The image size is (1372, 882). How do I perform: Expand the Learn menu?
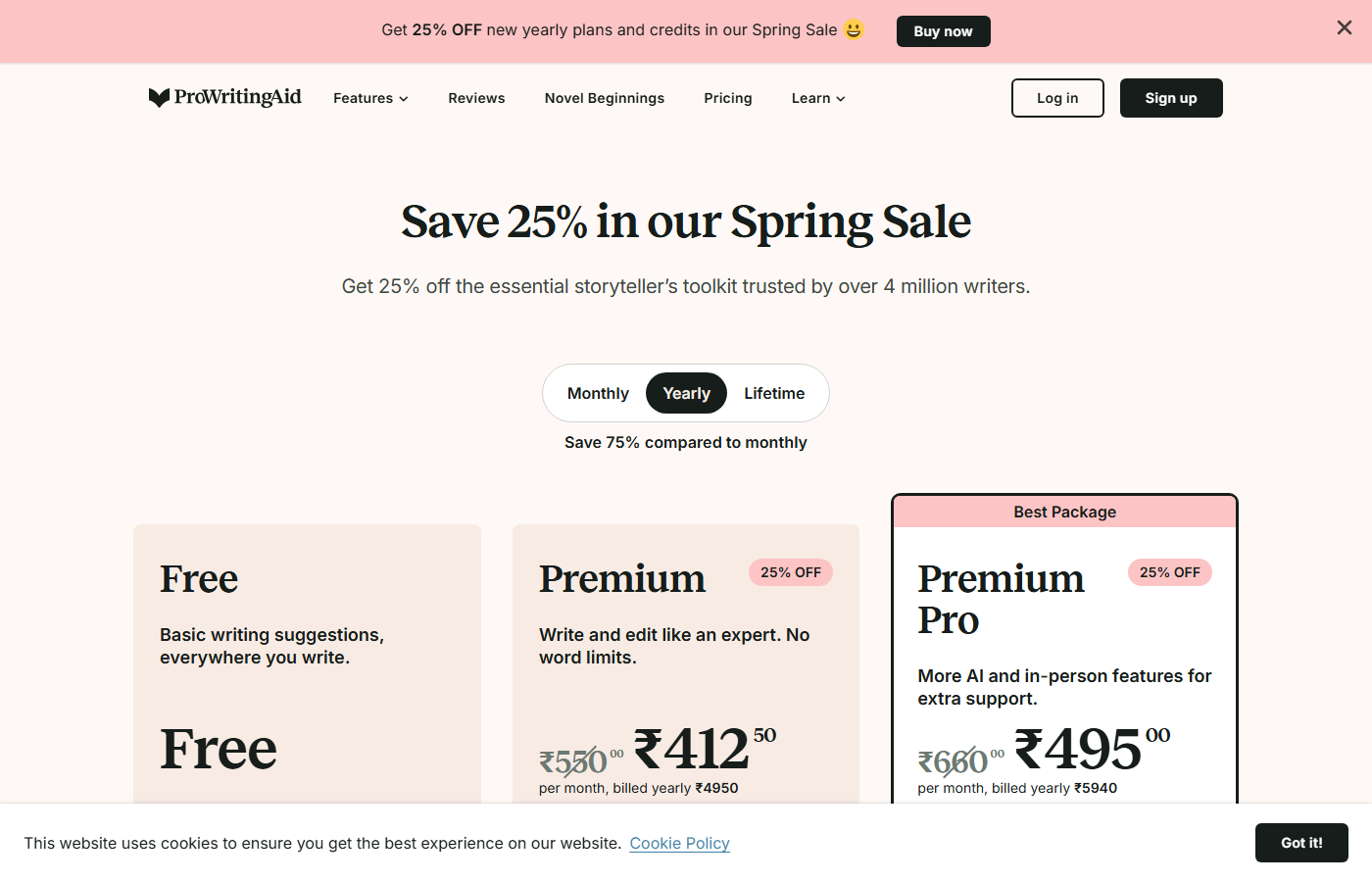[x=817, y=98]
